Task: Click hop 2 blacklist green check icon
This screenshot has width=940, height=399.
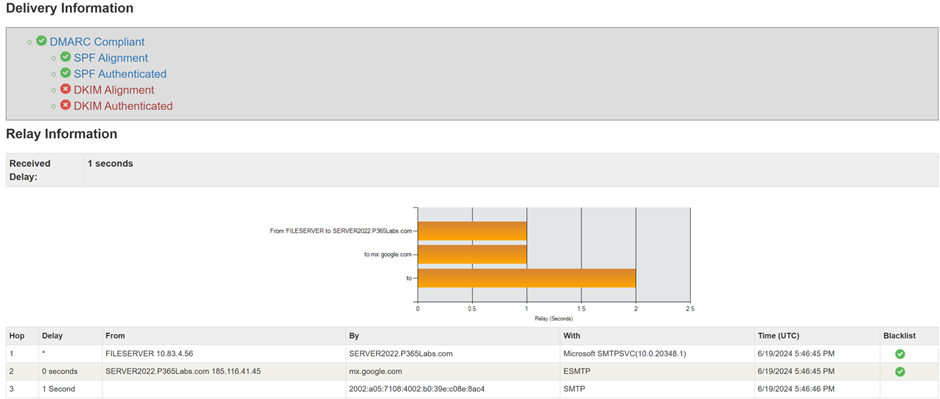Action: [900, 371]
